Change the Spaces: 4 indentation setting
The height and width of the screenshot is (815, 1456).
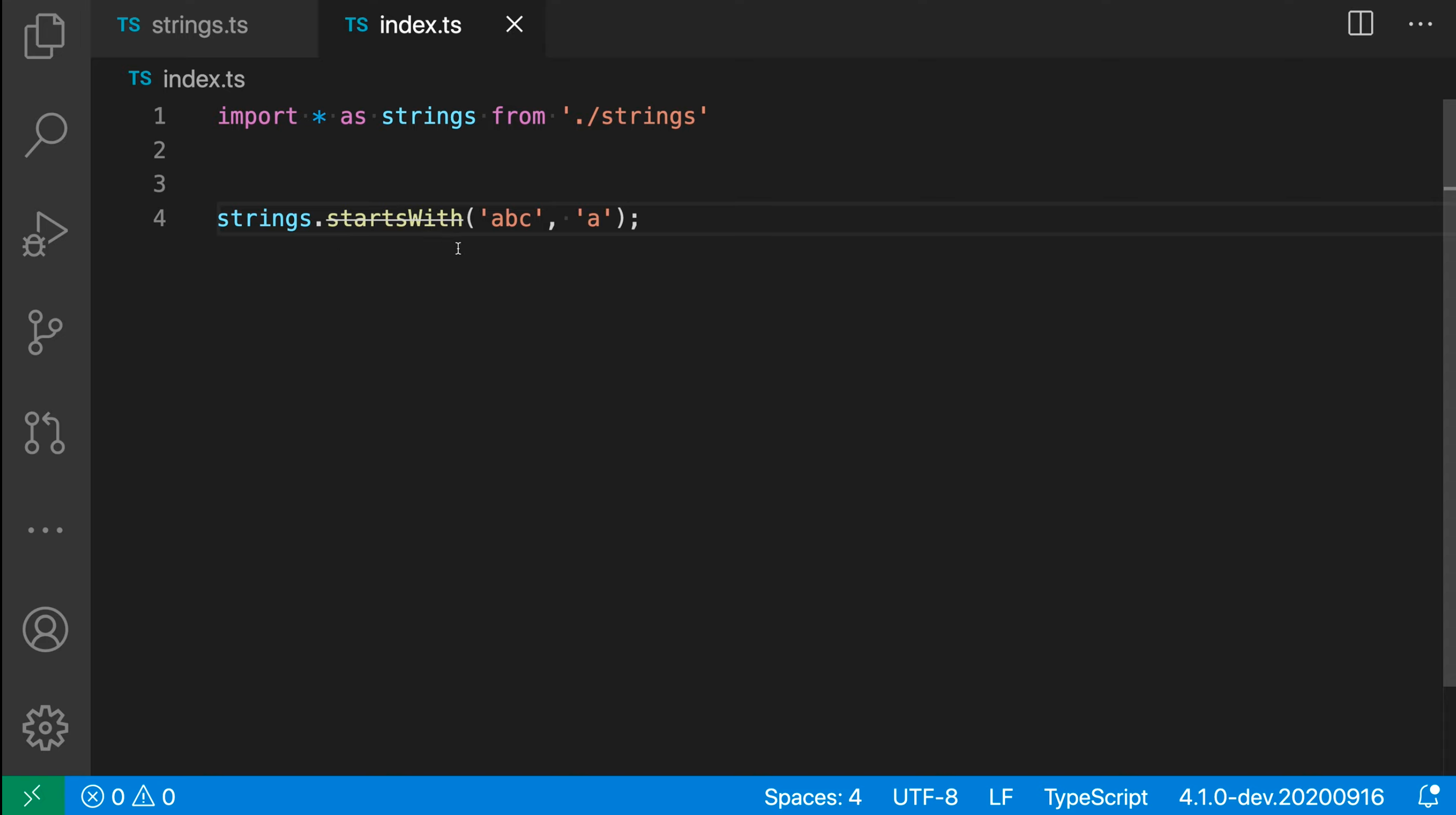coord(812,797)
